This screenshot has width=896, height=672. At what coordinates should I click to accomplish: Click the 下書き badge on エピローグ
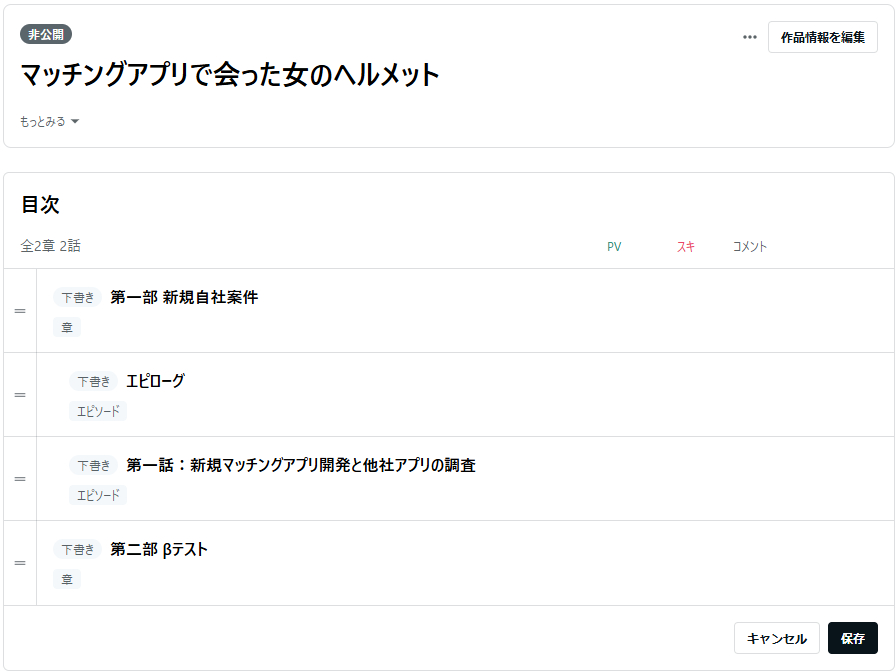tap(94, 381)
